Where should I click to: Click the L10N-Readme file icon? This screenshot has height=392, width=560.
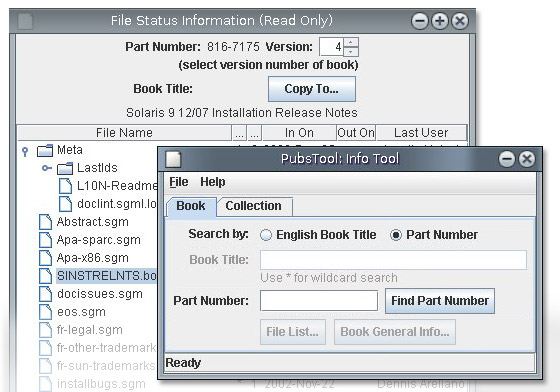tap(65, 186)
